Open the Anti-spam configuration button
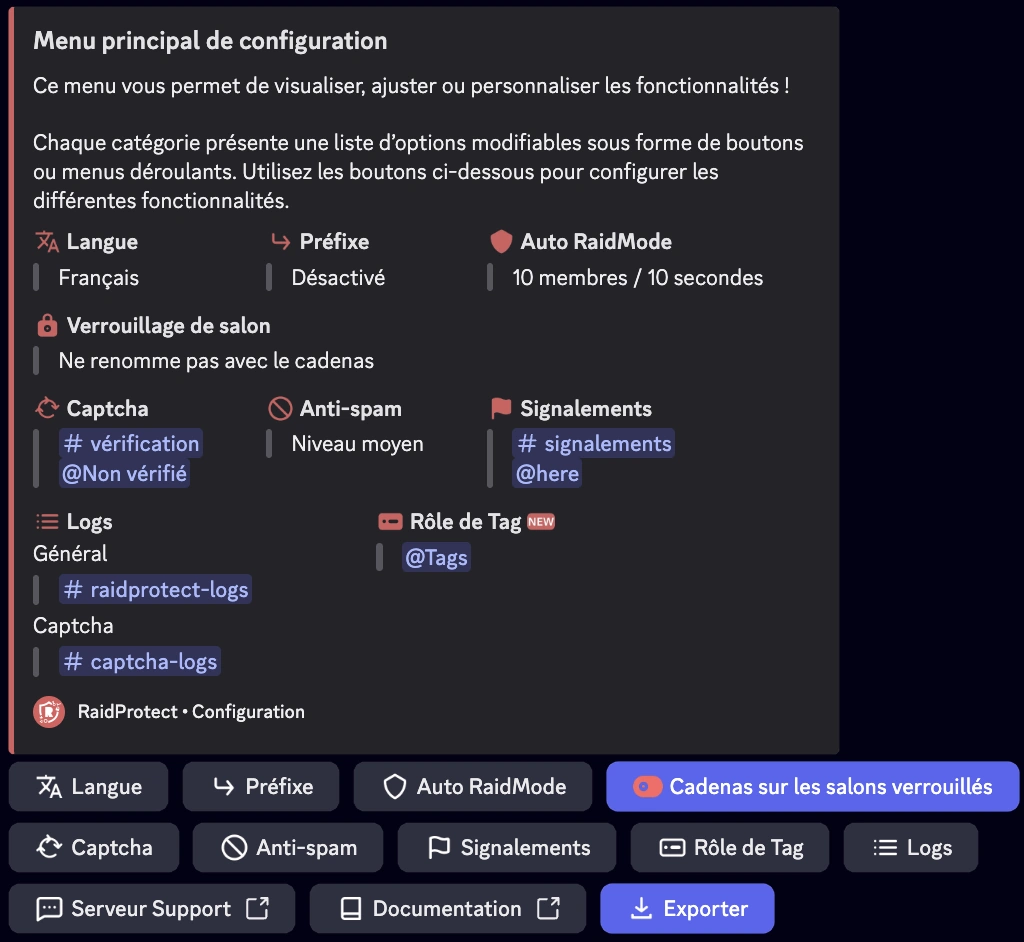1024x942 pixels. coord(288,847)
